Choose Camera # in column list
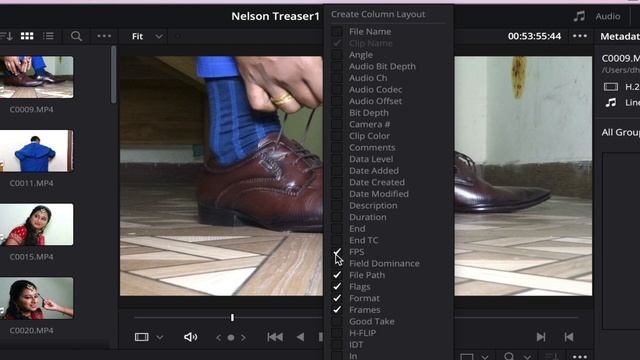The height and width of the screenshot is (360, 640). click(x=369, y=124)
